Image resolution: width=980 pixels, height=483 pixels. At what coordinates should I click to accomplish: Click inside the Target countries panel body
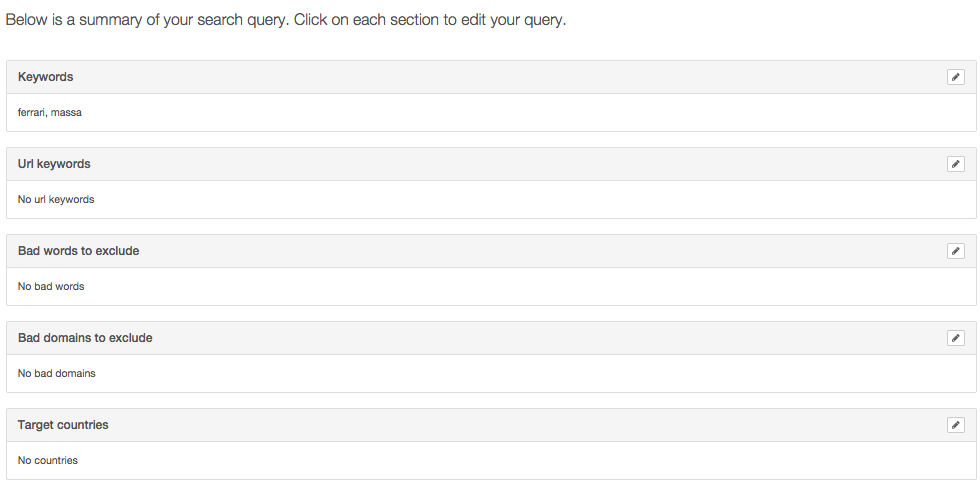click(x=500, y=461)
